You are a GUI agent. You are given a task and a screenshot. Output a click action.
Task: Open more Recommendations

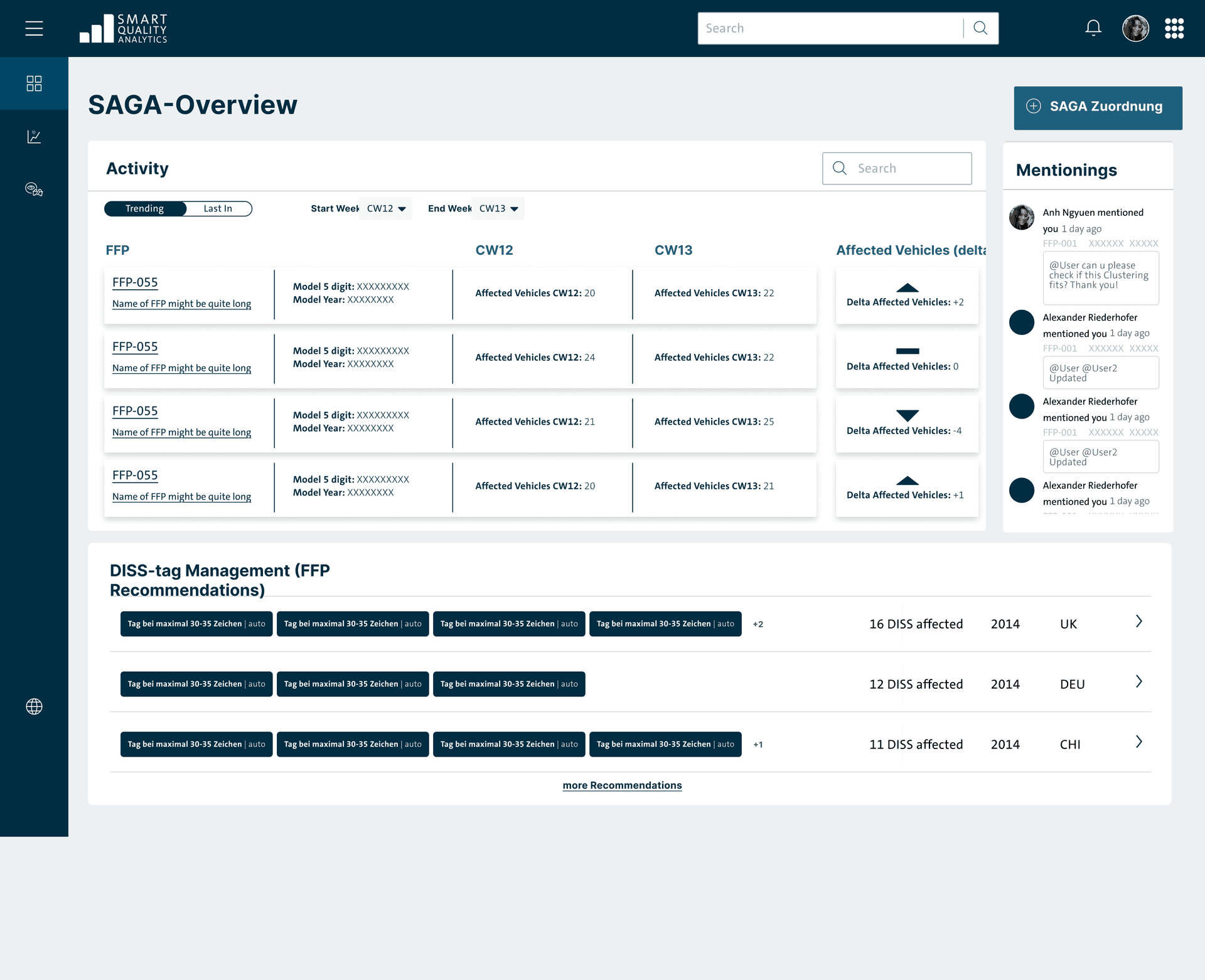622,785
